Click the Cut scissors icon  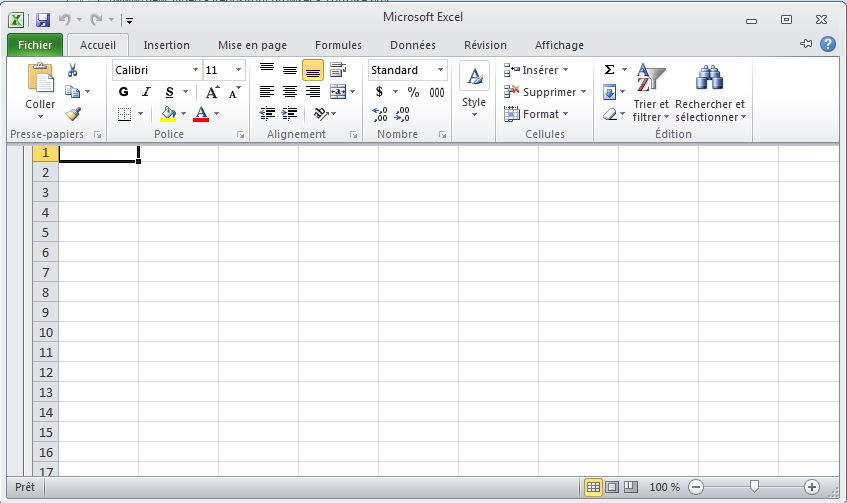point(72,70)
